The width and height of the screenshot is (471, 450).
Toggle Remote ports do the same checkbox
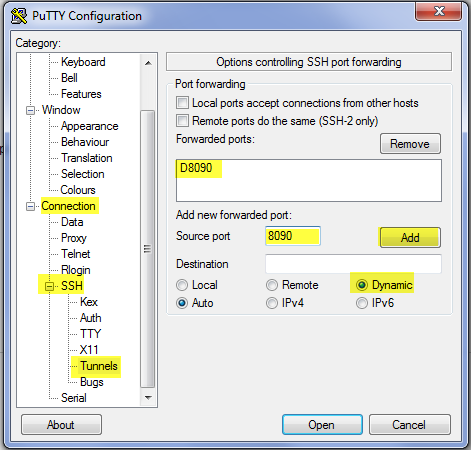182,120
